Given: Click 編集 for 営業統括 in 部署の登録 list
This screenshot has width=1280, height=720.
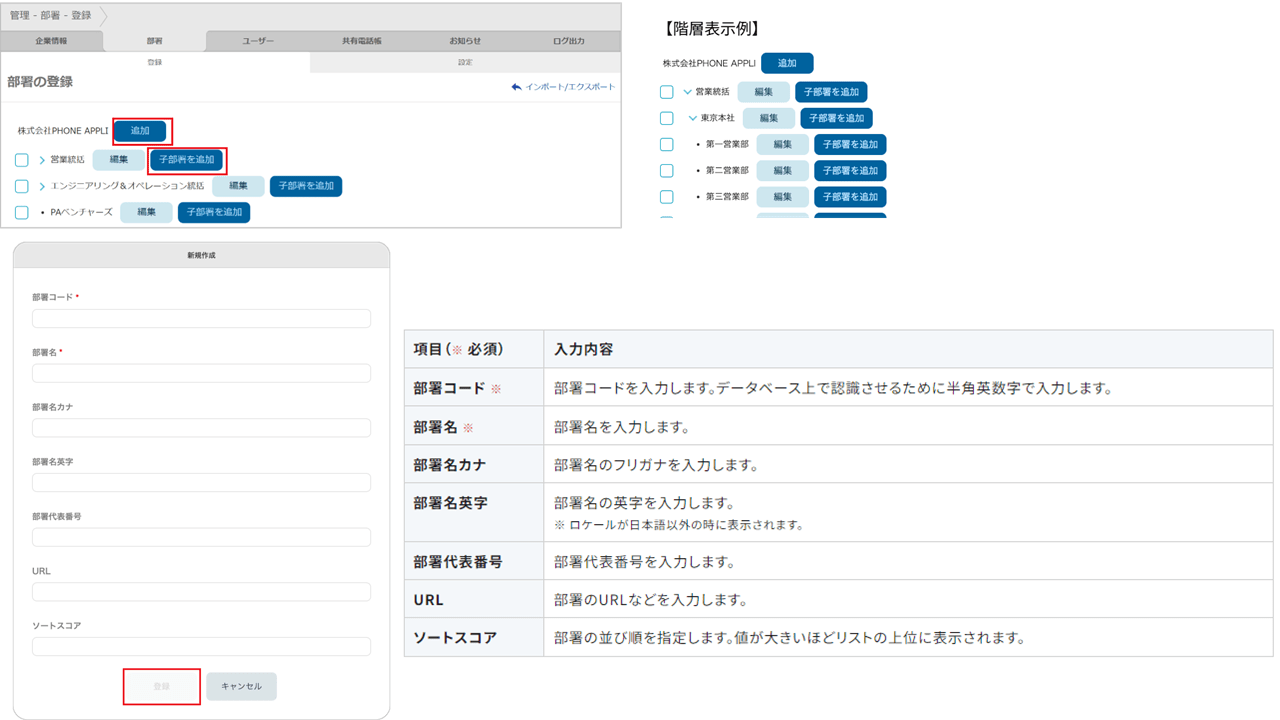Looking at the screenshot, I should [119, 160].
